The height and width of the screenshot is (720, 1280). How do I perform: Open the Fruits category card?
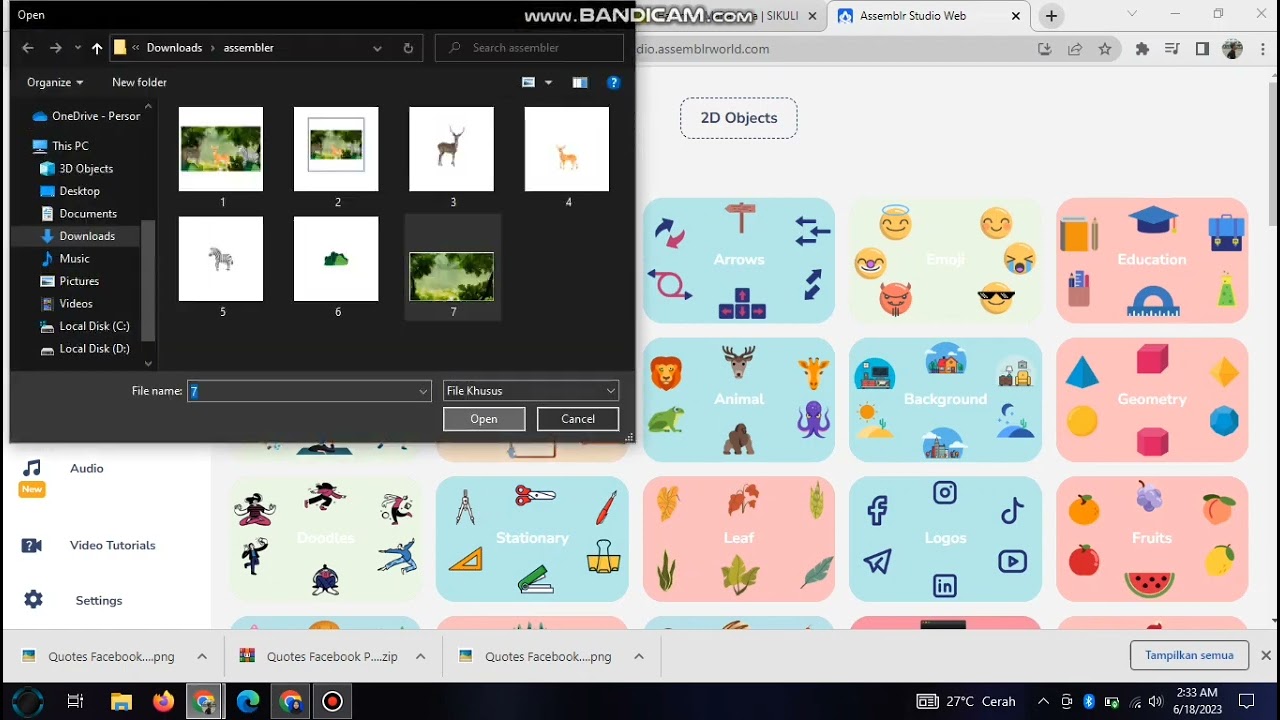tap(1152, 538)
